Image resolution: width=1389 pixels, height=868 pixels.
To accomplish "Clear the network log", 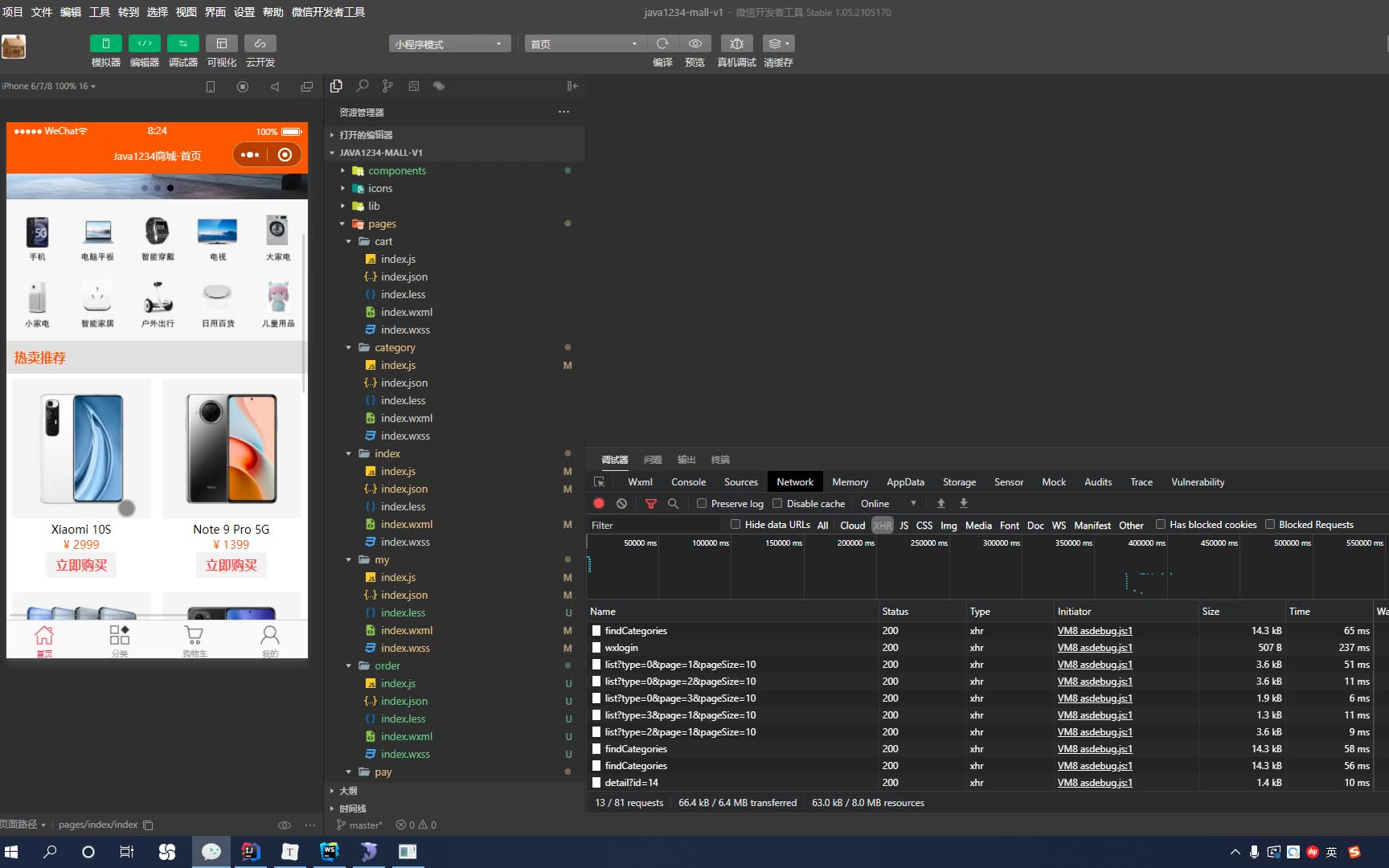I will pyautogui.click(x=621, y=503).
